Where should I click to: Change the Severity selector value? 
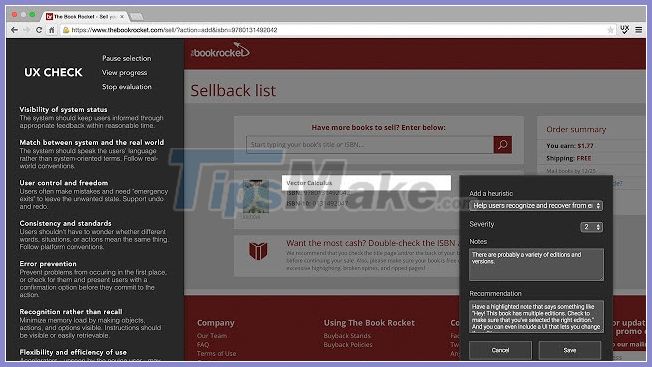(591, 227)
